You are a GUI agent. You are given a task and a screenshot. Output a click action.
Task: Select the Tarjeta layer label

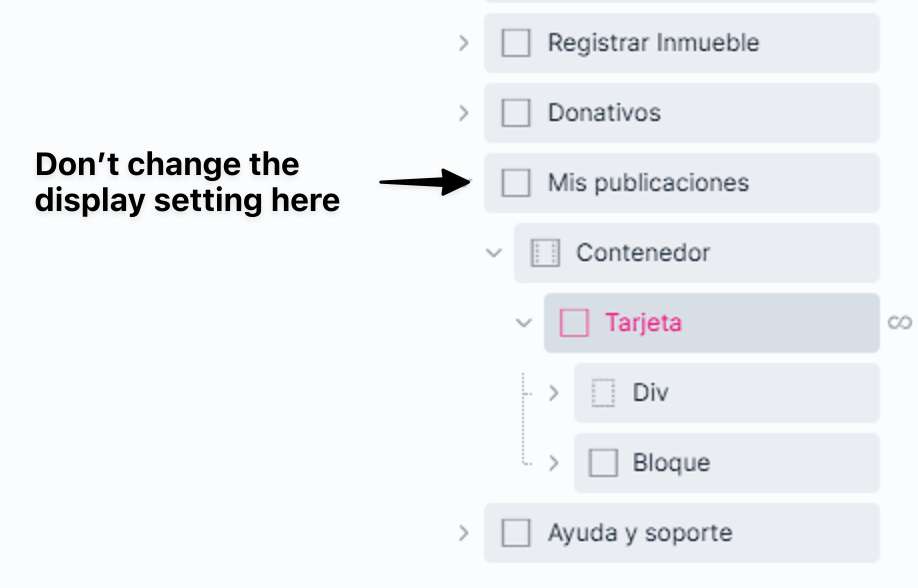tap(643, 323)
